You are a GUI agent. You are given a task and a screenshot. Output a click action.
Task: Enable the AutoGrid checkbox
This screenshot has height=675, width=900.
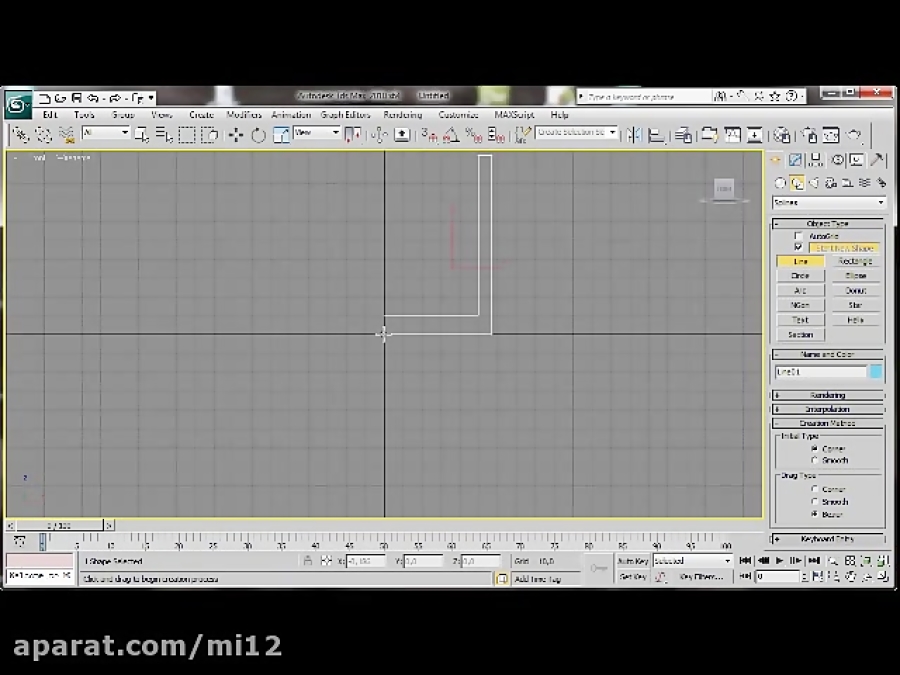tap(798, 236)
